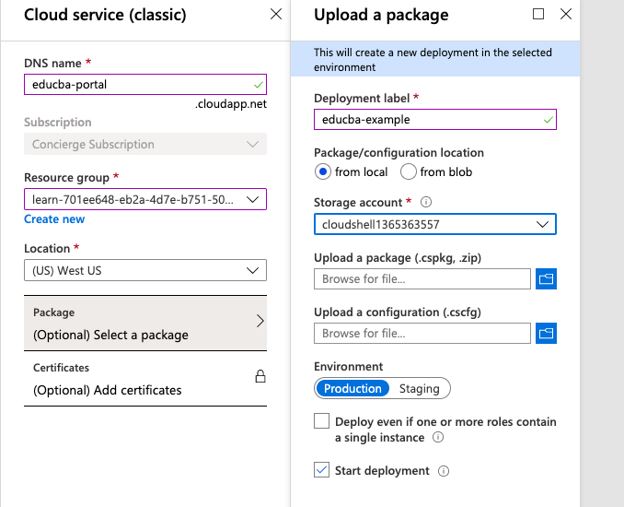Click the Create new resource group link
This screenshot has width=625, height=507.
click(54, 219)
